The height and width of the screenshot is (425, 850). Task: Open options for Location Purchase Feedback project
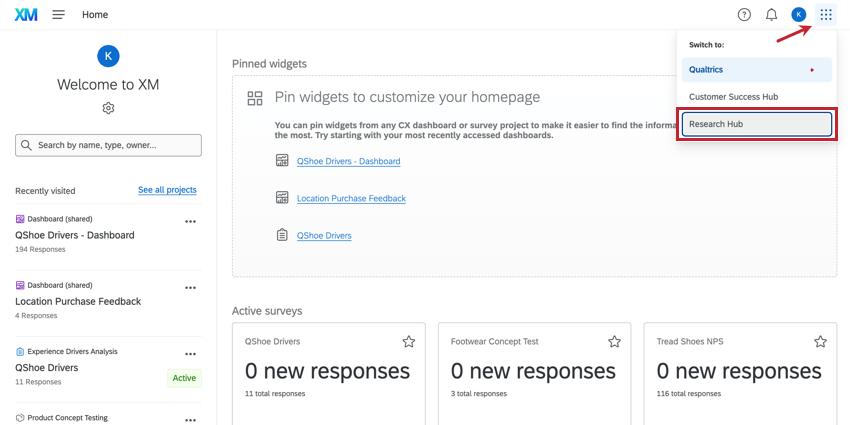coord(190,288)
